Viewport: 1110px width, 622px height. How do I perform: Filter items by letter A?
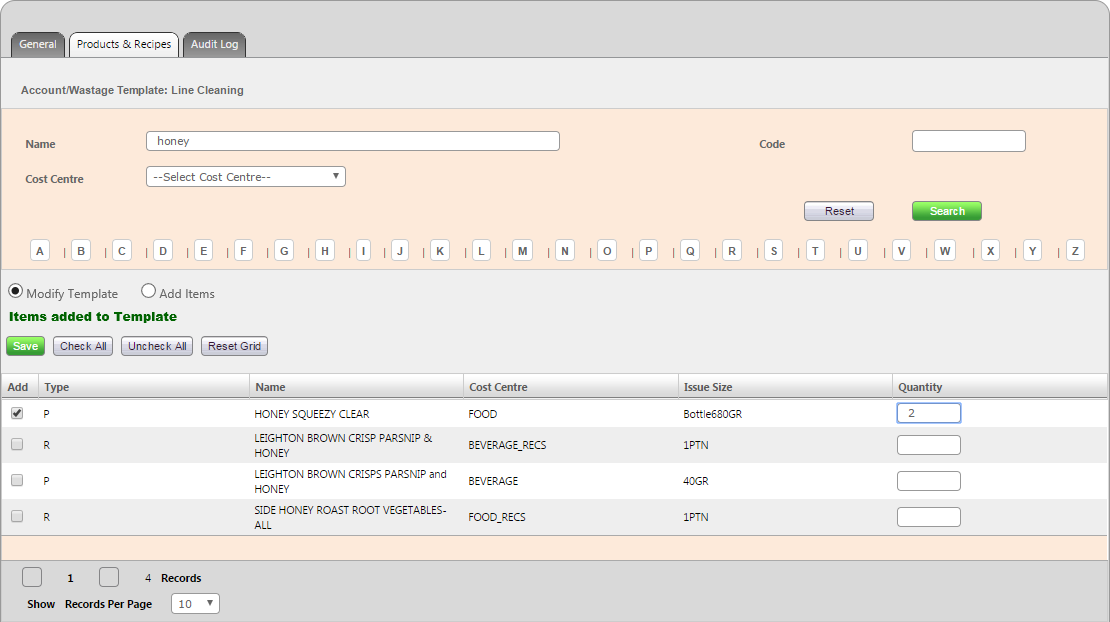[x=40, y=251]
